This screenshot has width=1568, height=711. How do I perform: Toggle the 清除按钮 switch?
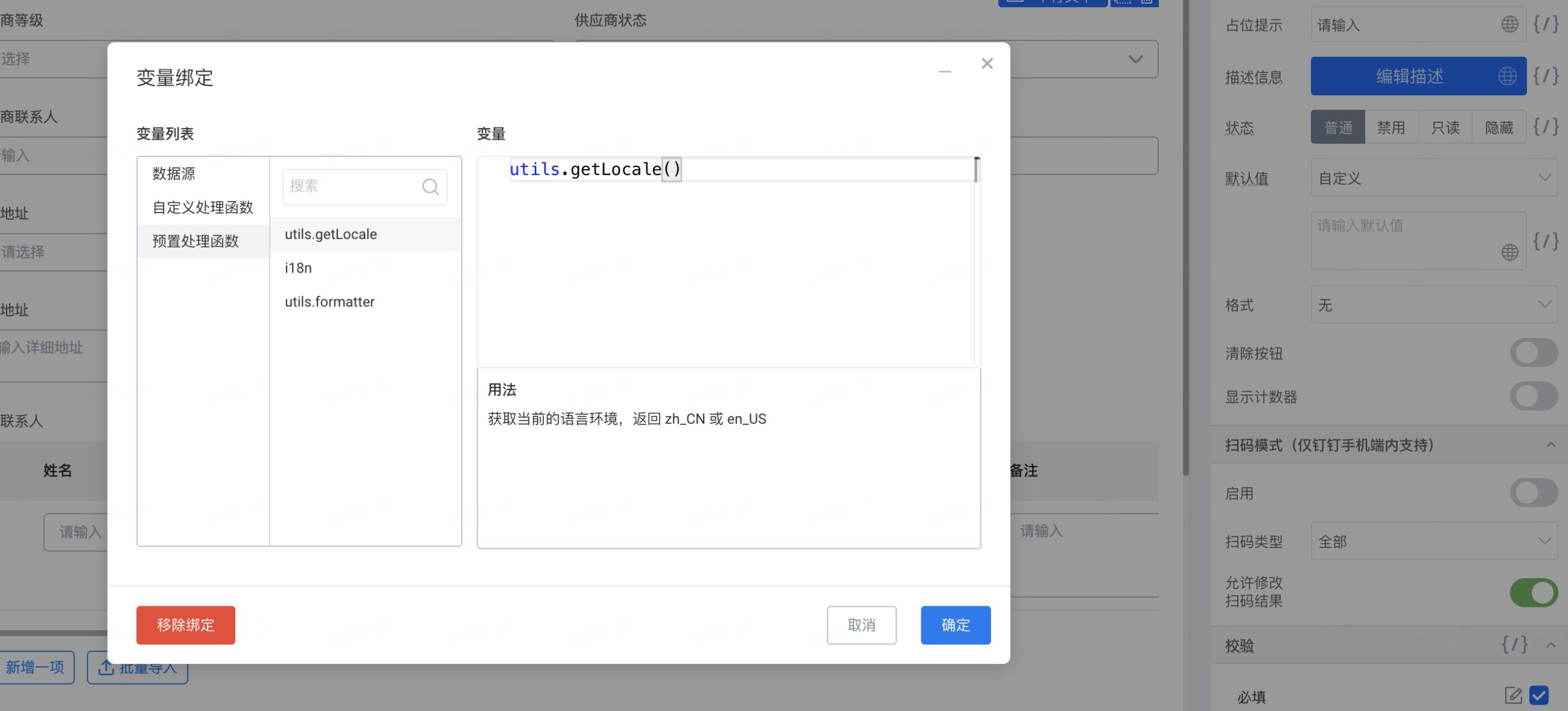[x=1533, y=353]
